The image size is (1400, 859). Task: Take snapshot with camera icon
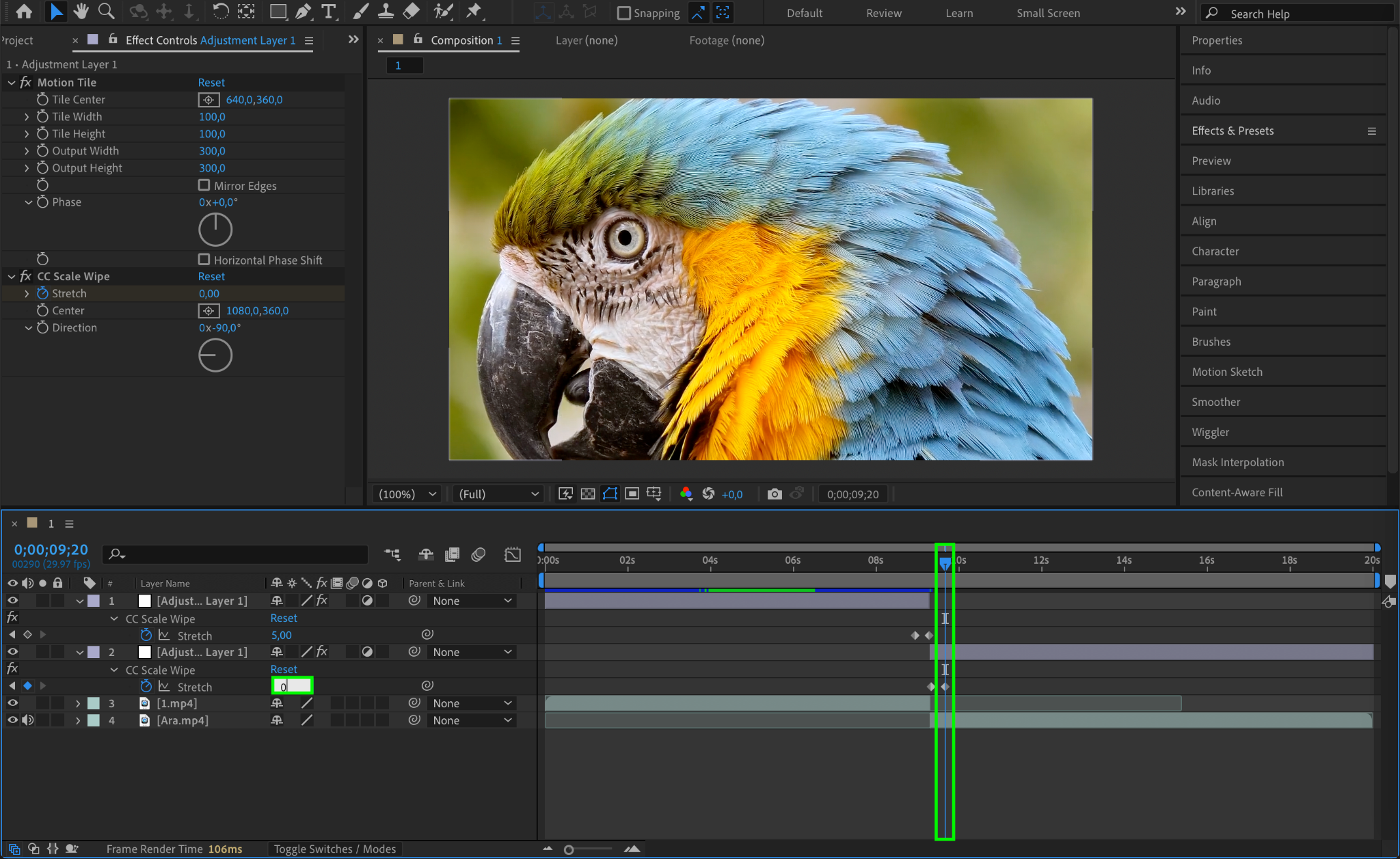tap(774, 494)
